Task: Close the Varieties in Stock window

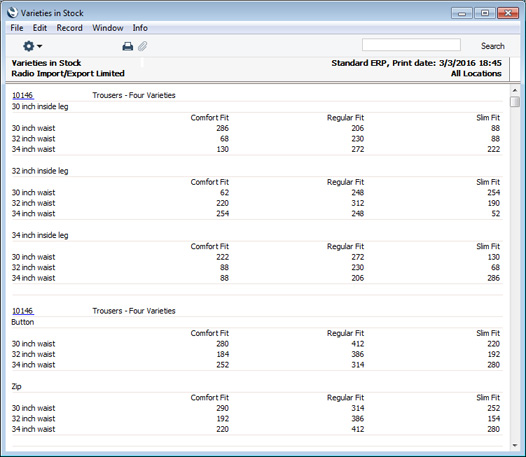Action: (508, 13)
